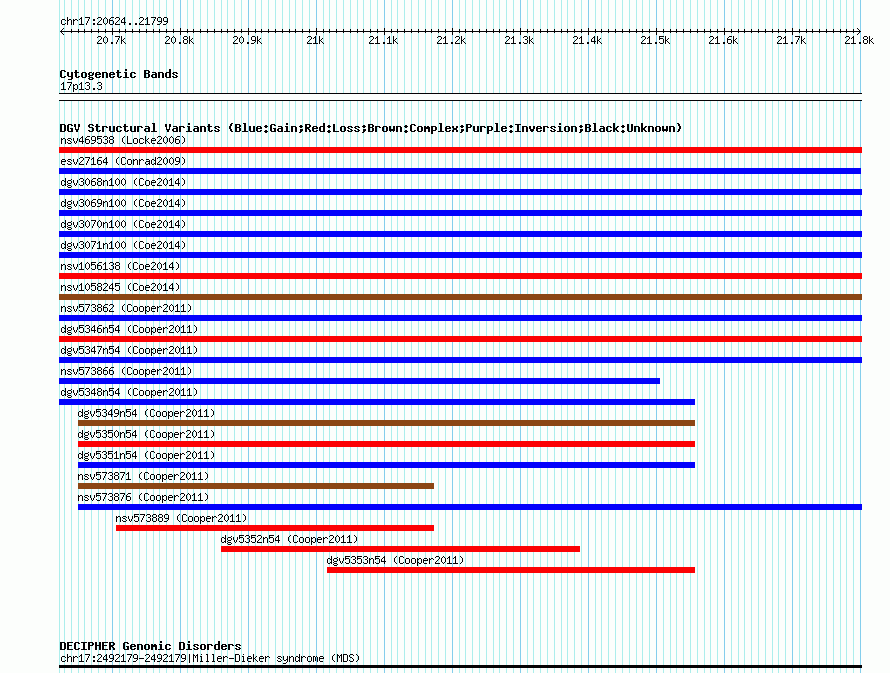Image resolution: width=890 pixels, height=673 pixels.
Task: Click nsv573876 (Cooper2011) label
Action: [144, 497]
